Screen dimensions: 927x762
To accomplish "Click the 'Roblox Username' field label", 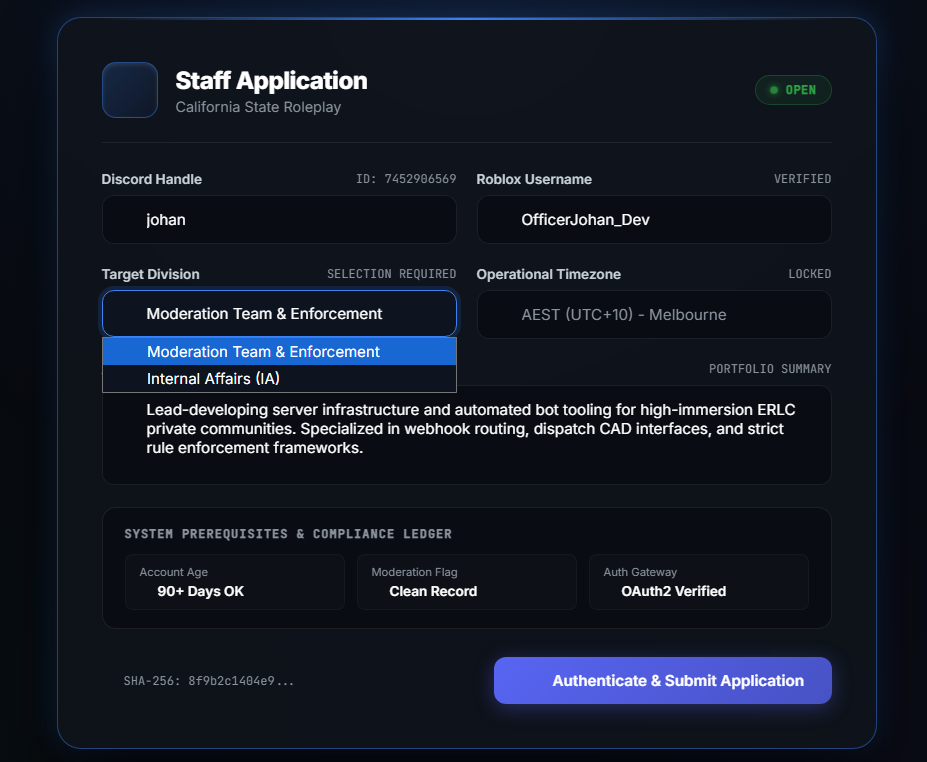I will [x=534, y=179].
